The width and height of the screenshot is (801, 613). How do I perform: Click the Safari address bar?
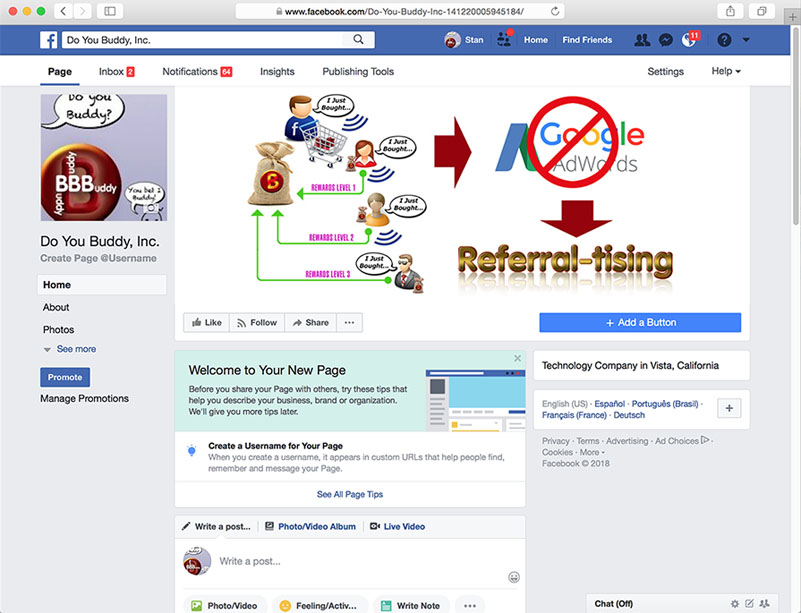point(399,11)
